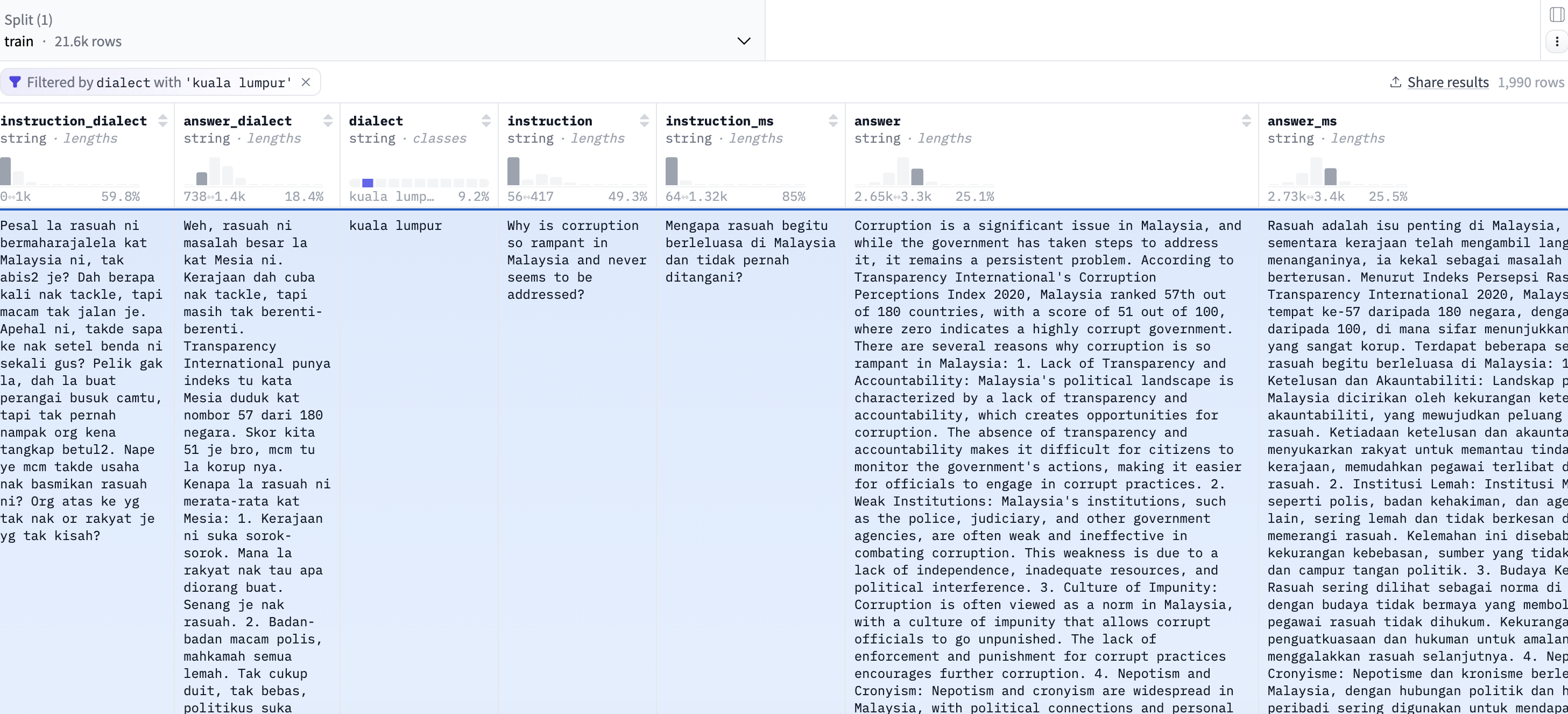Screen dimensions: 1568x714
Task: Click the answer 2.65k–3.3k histogram bar
Action: (917, 177)
